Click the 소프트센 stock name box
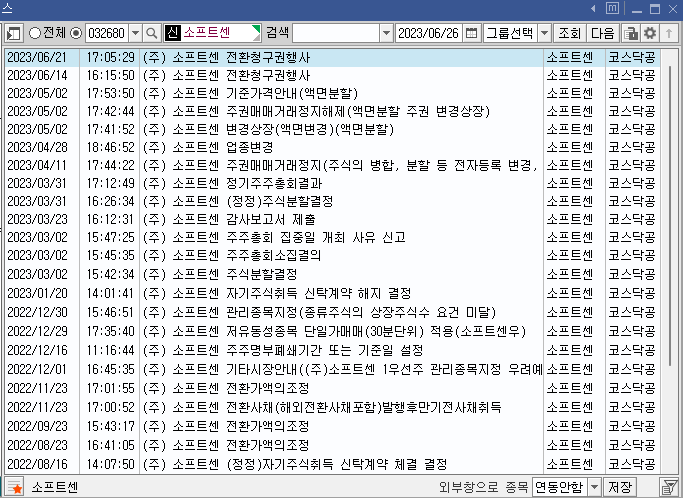The image size is (683, 498). pos(213,33)
